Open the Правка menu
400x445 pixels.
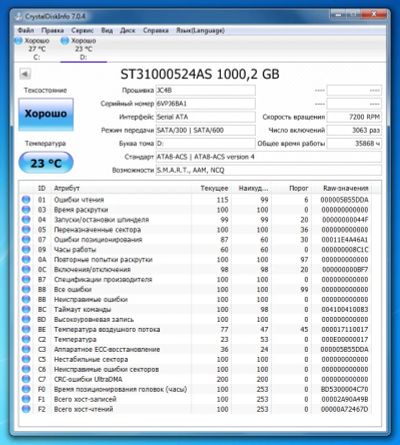coord(52,30)
